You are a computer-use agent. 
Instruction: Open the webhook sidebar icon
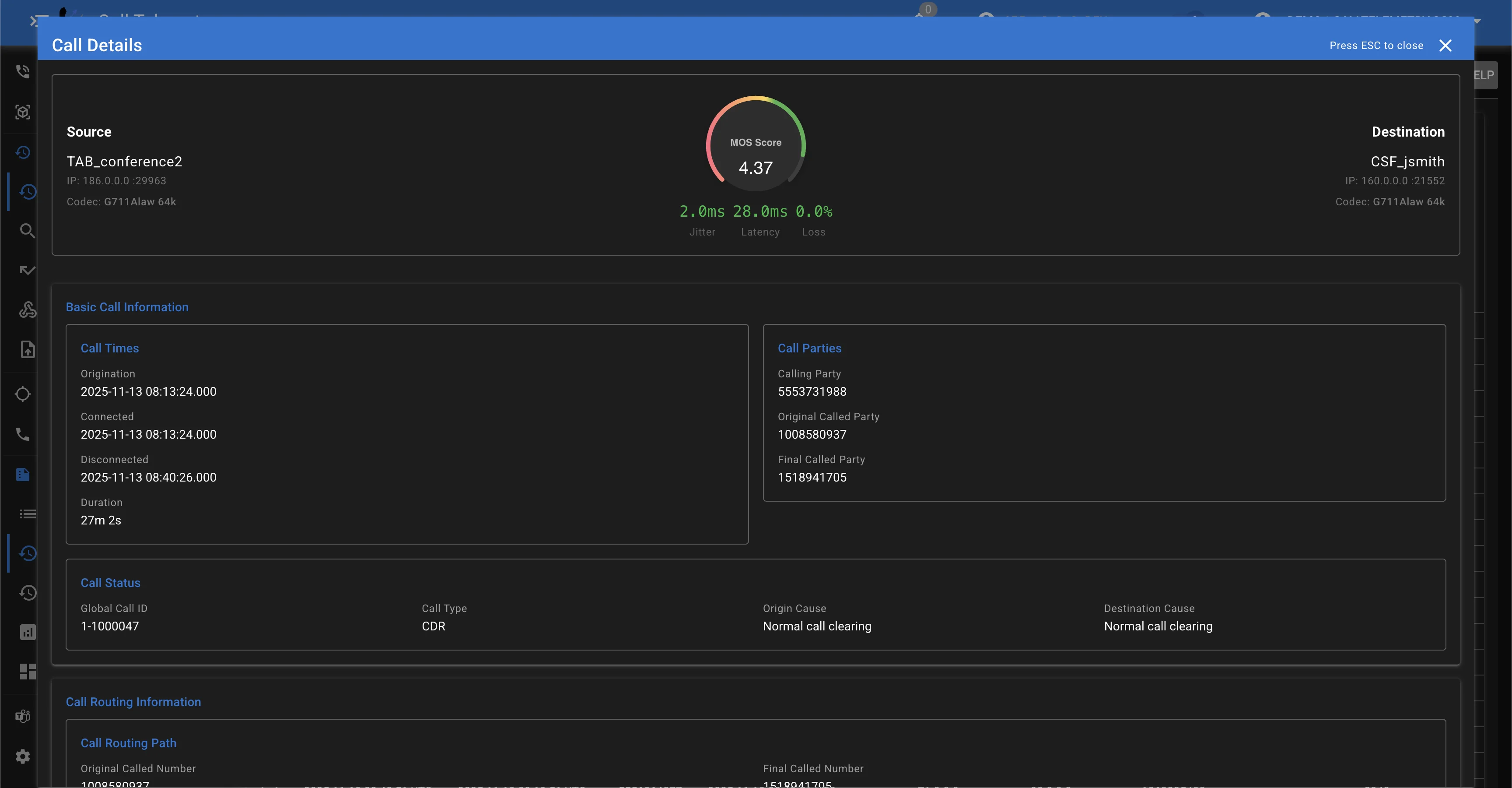[x=28, y=310]
